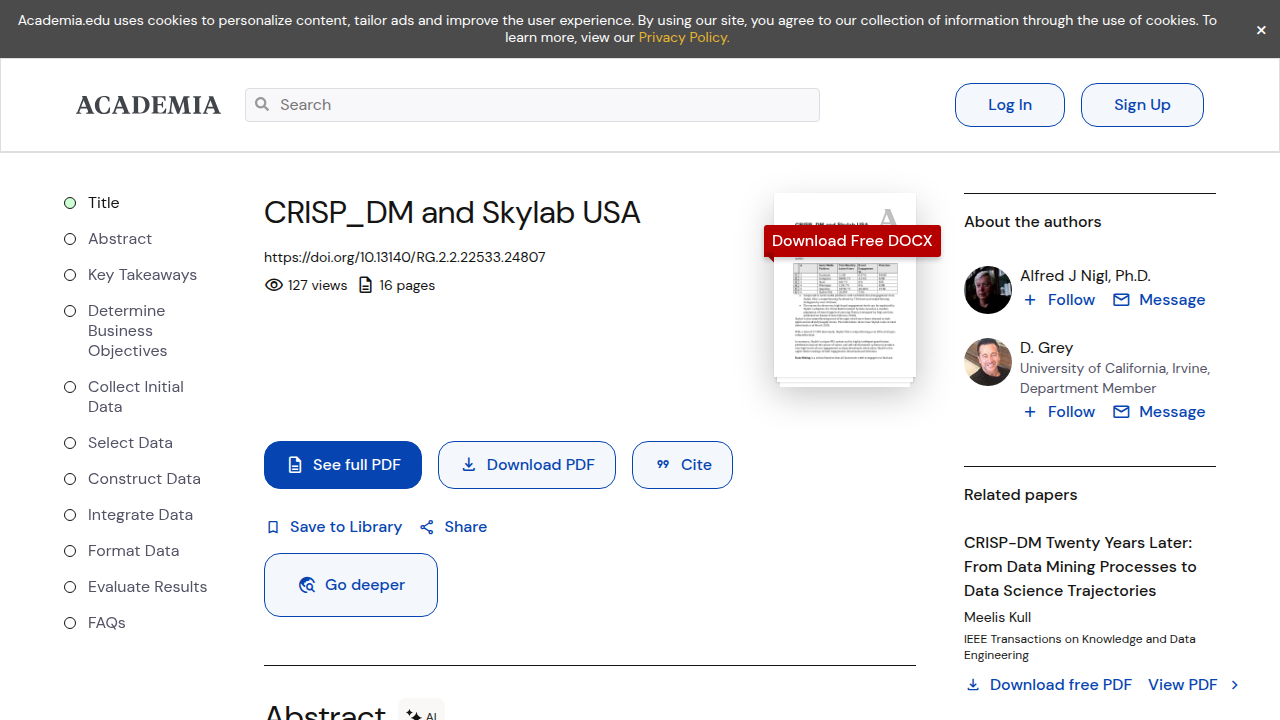Open Meelis Kull author link
Image resolution: width=1280 pixels, height=720 pixels.
click(x=997, y=617)
